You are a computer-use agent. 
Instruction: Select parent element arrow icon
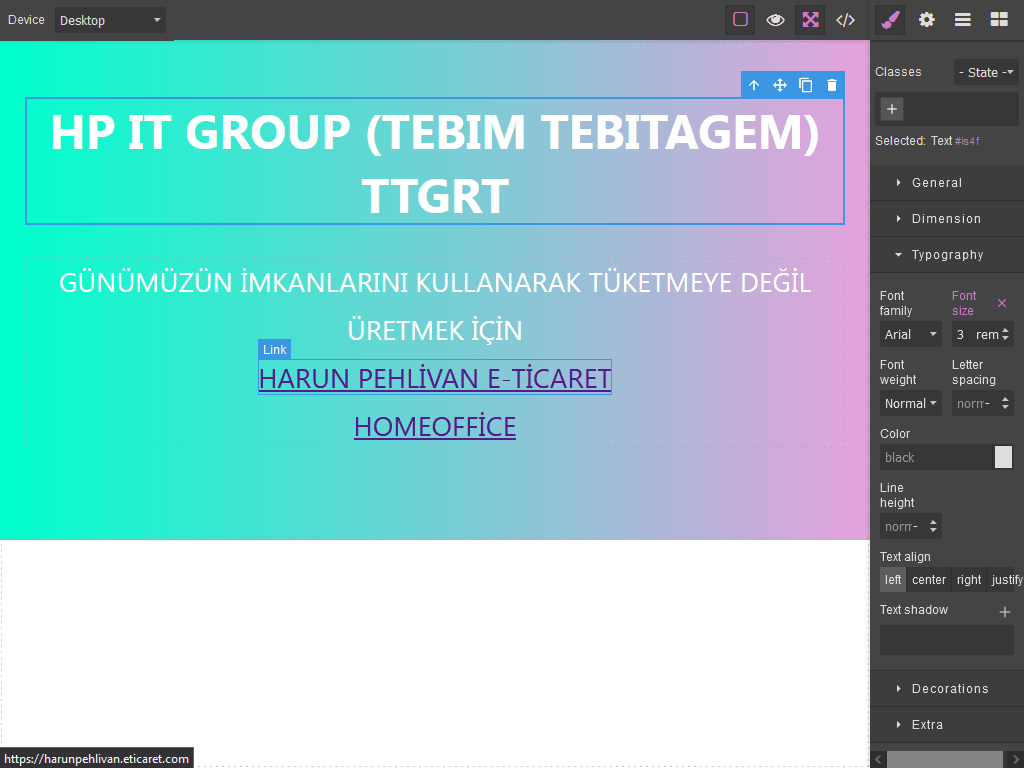click(x=754, y=85)
